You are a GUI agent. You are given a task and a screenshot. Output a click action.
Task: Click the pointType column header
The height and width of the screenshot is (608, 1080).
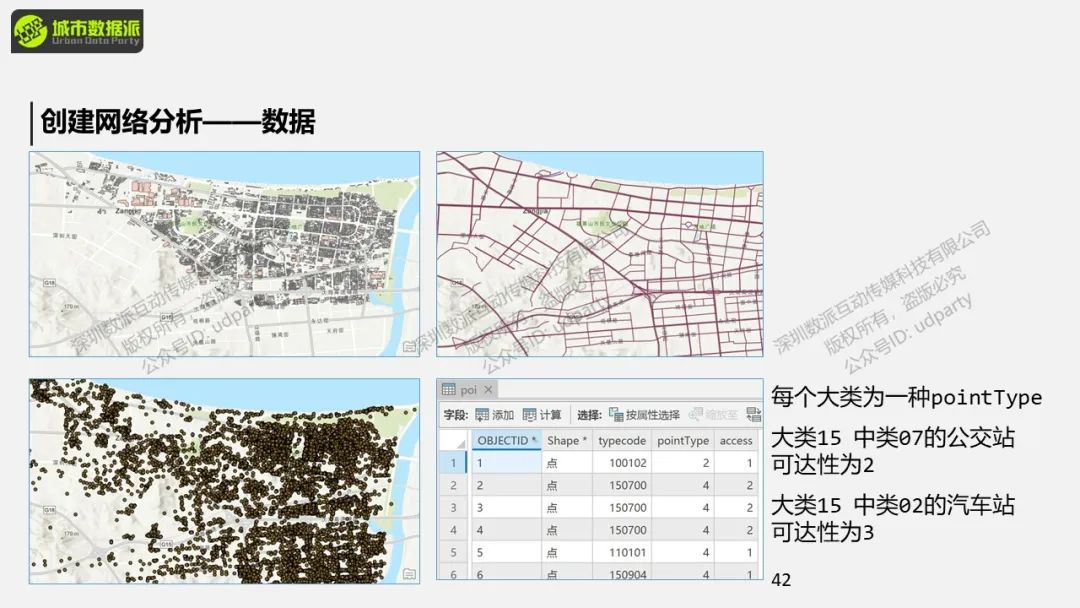pos(683,441)
